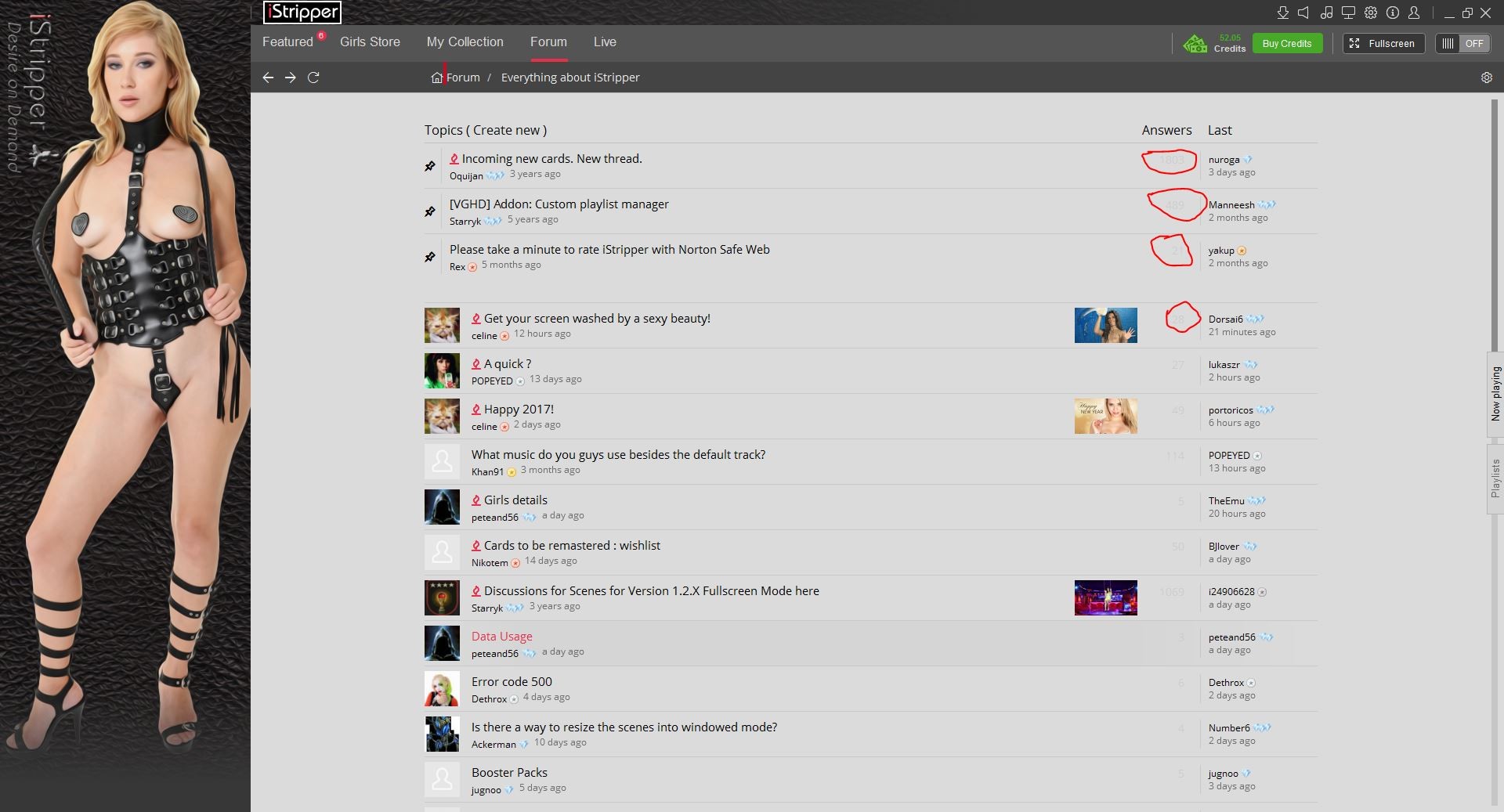1504x812 pixels.
Task: Click pin icon beside Custom playlist manager thread
Action: pos(430,211)
